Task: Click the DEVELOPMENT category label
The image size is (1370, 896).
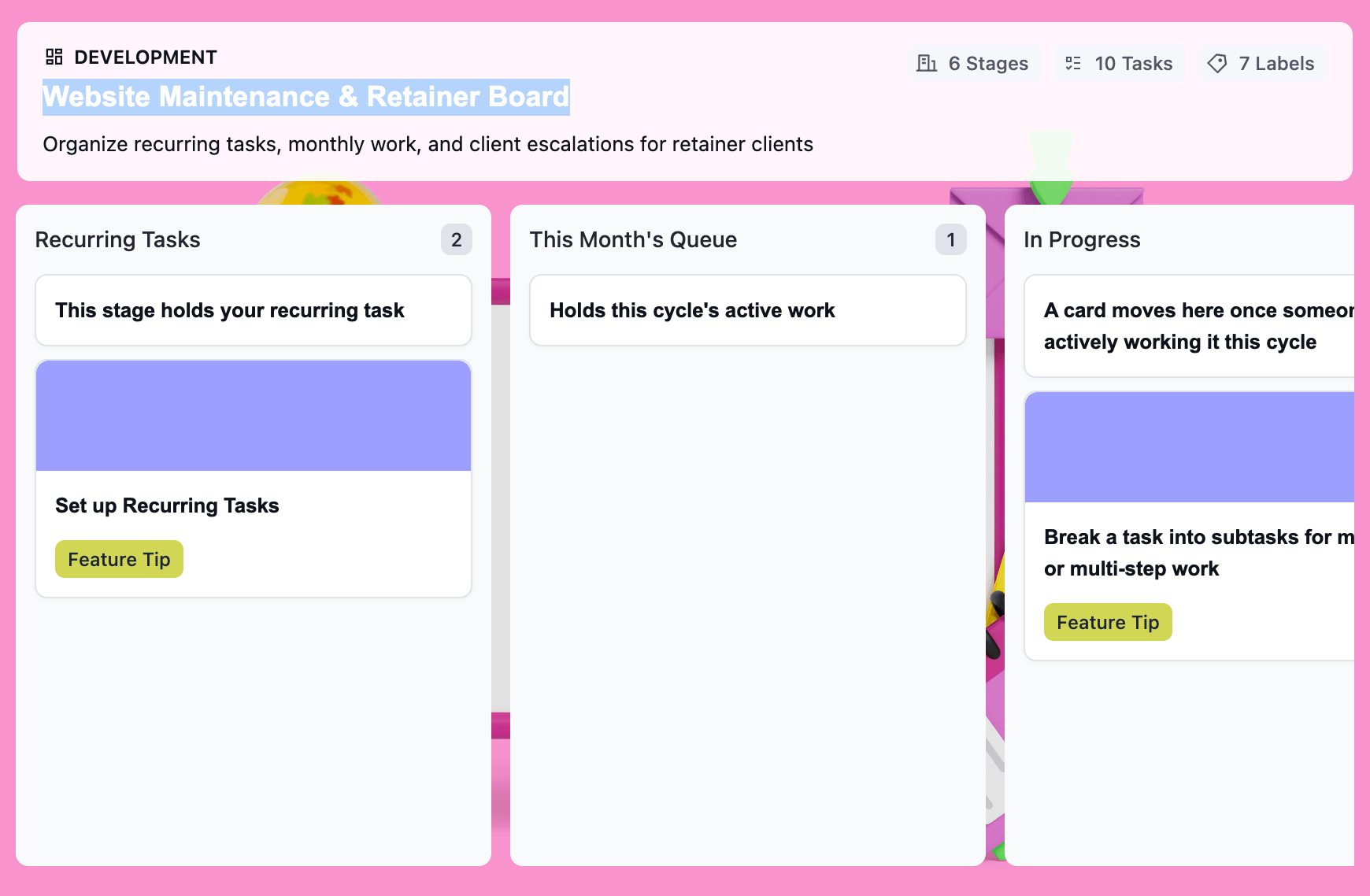Action: 146,57
